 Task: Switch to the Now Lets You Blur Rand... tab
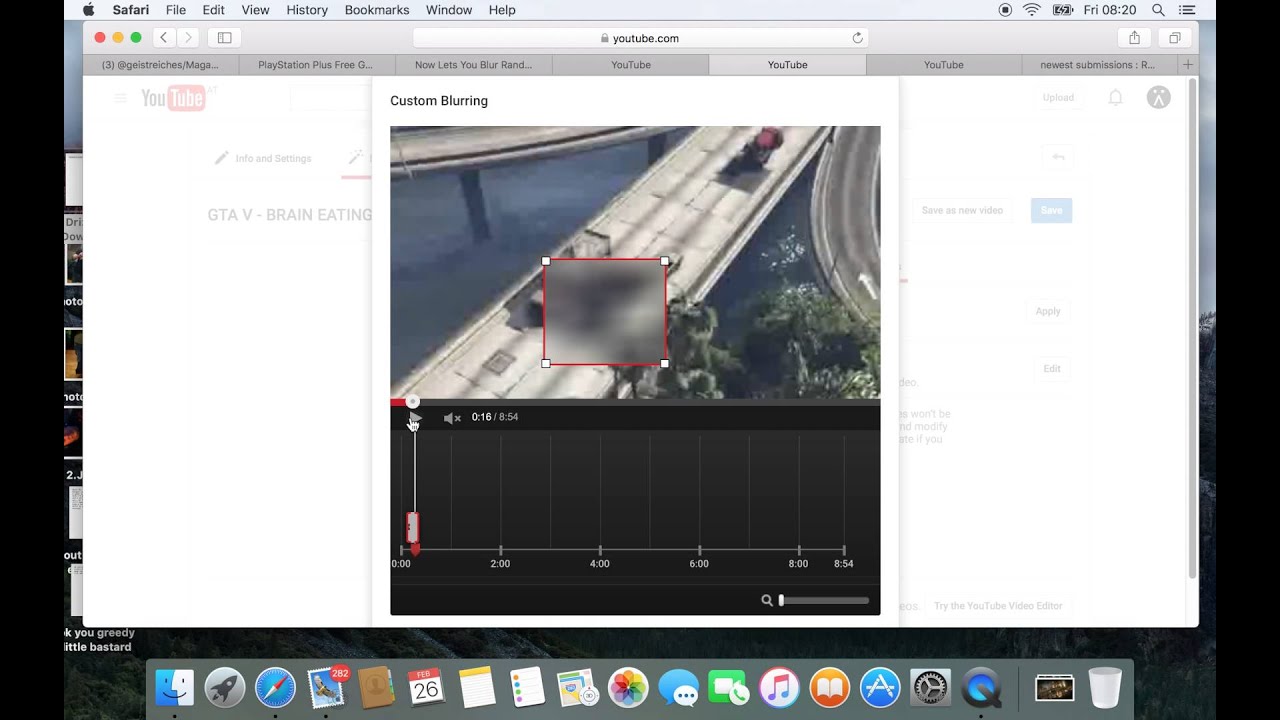(473, 65)
